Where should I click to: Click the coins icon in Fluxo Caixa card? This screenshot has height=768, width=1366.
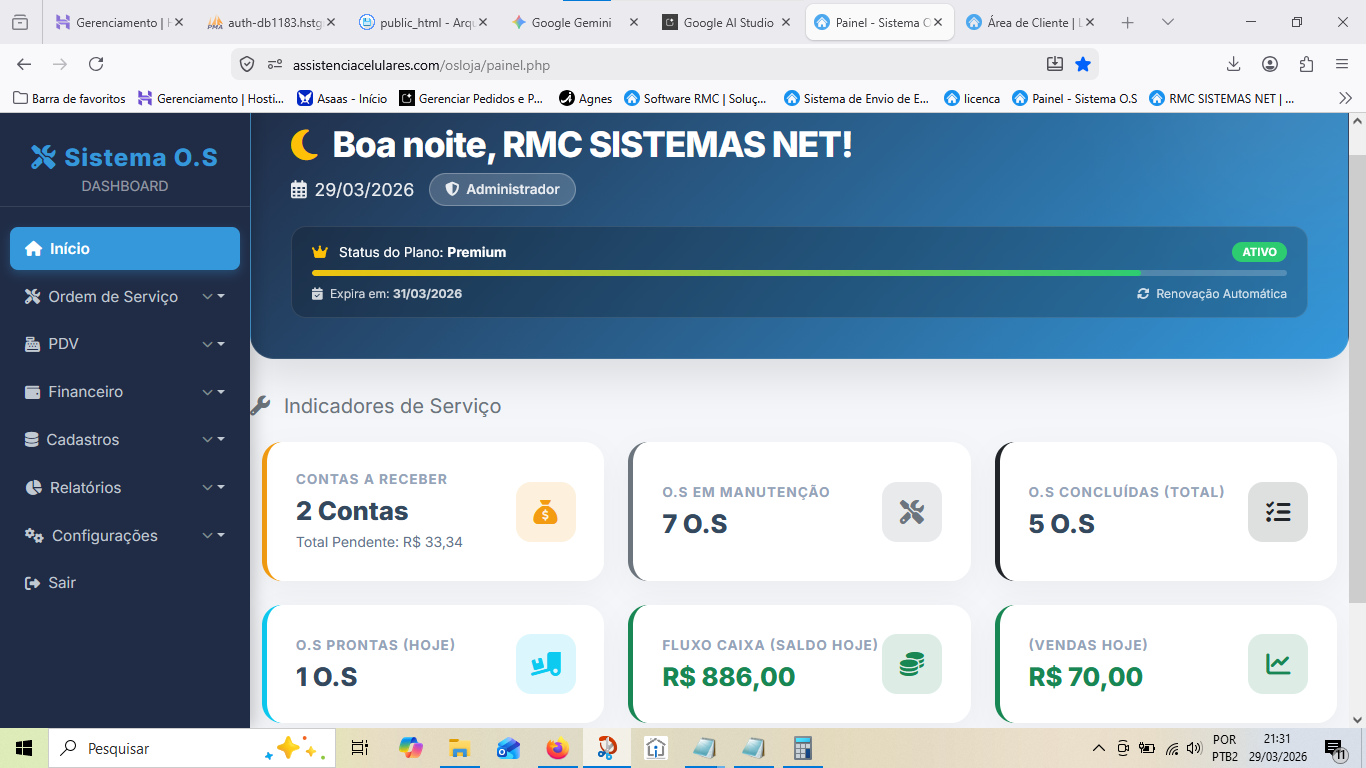[911, 664]
